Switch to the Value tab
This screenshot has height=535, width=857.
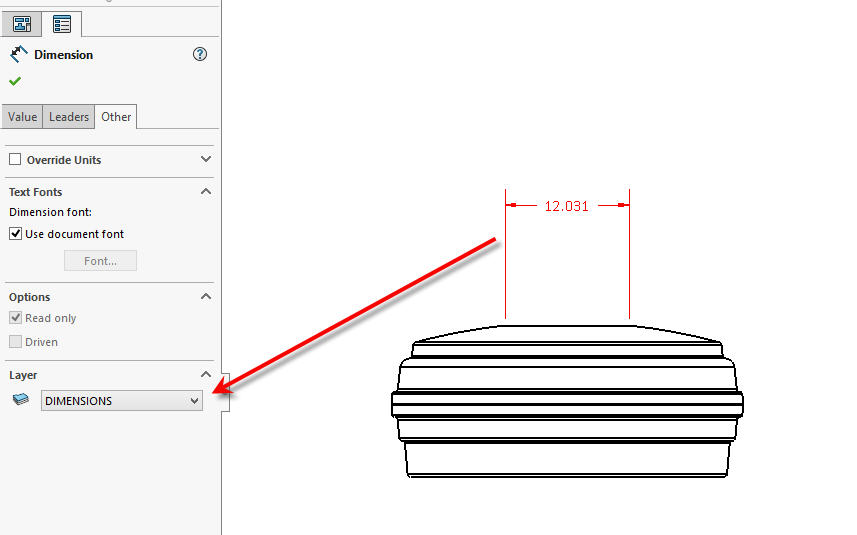[22, 117]
